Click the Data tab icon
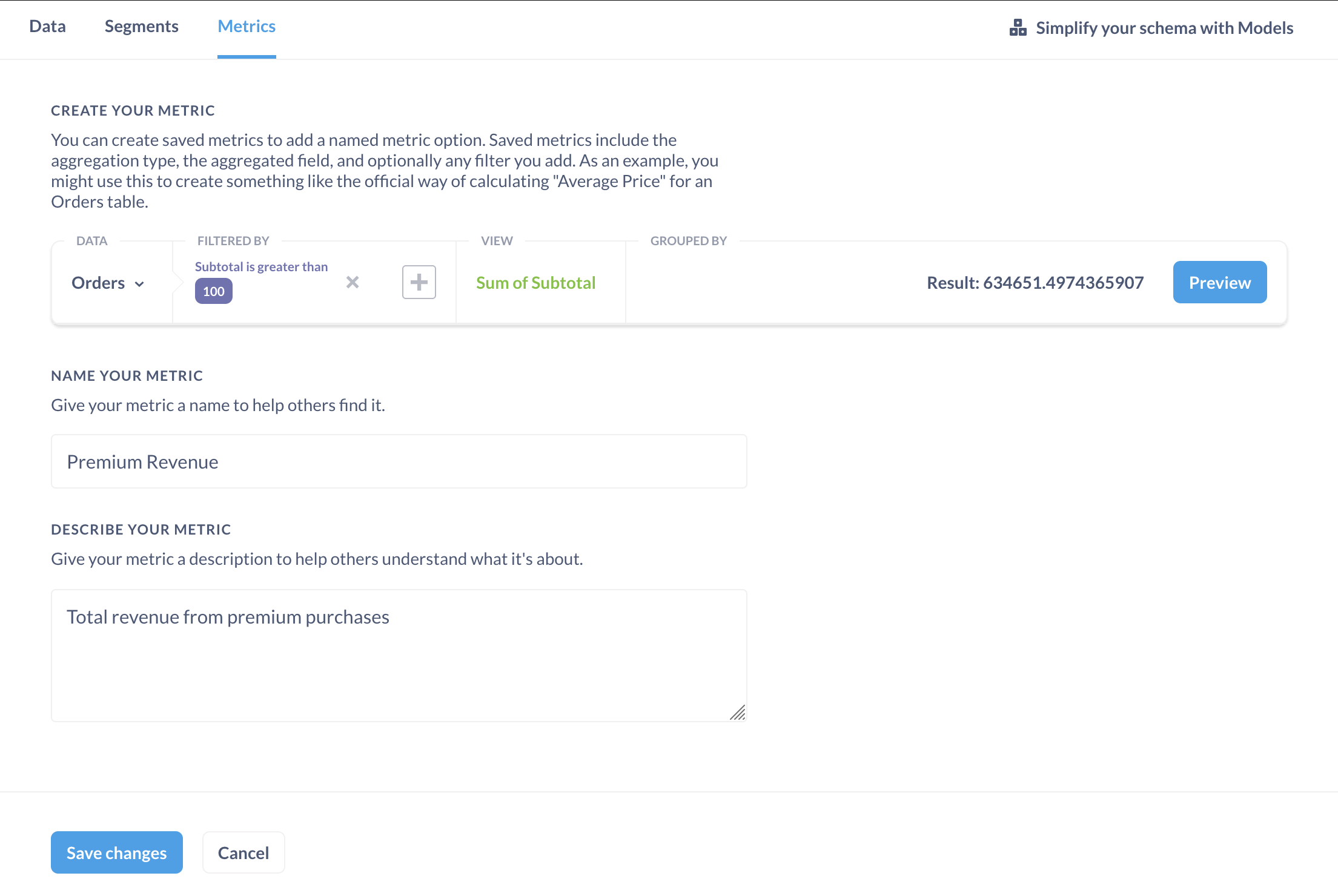 coord(48,26)
